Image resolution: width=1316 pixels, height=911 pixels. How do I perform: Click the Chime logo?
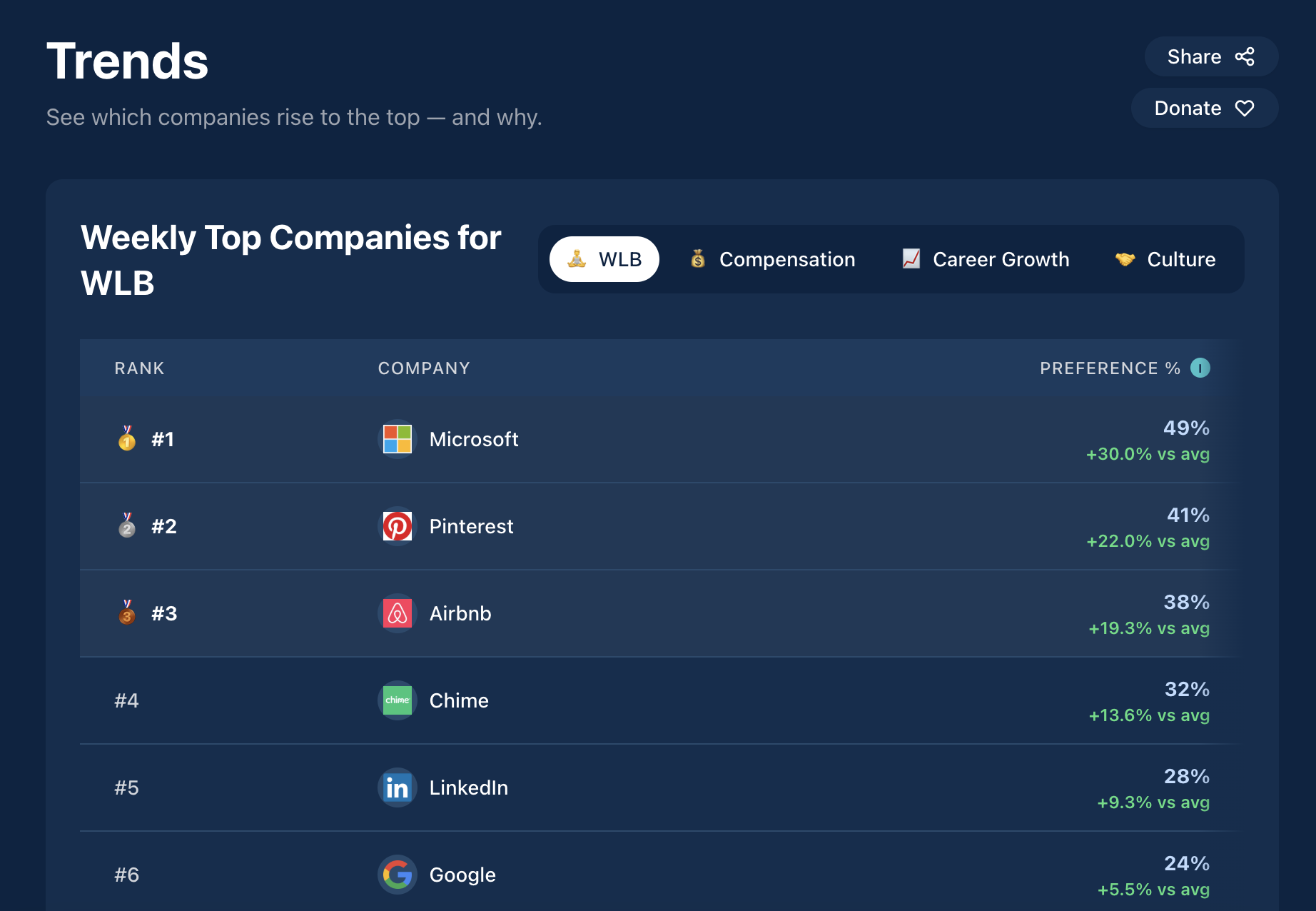click(398, 700)
